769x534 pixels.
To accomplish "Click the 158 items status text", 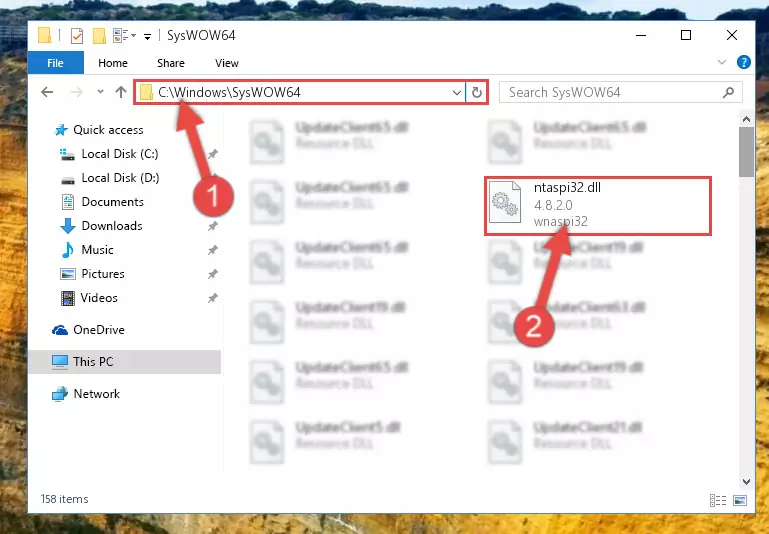I will (x=64, y=499).
